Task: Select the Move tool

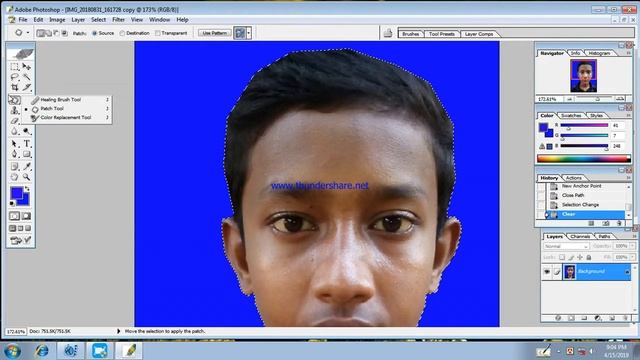Action: tap(27, 67)
